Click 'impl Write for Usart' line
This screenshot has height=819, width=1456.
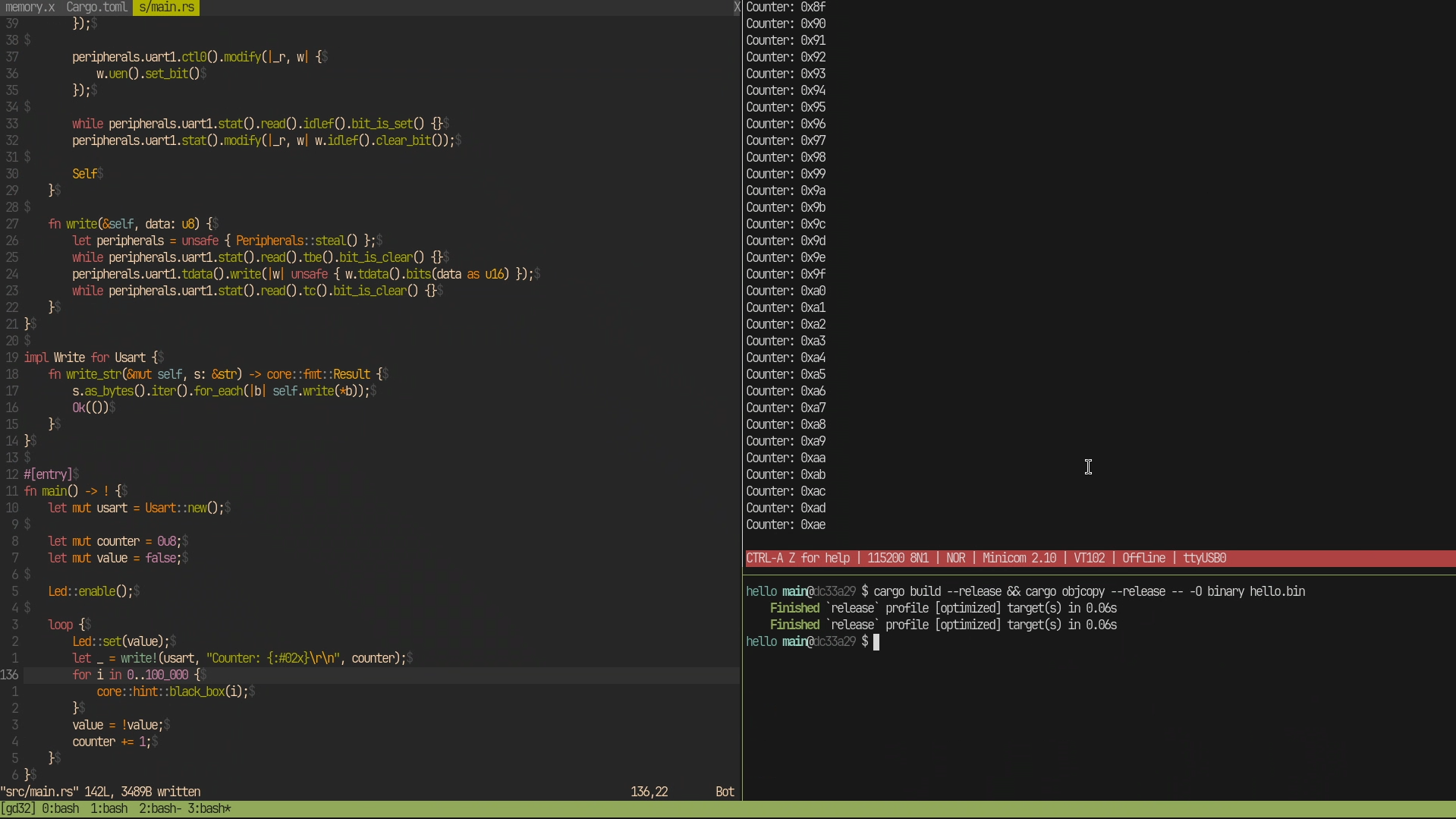(x=90, y=358)
